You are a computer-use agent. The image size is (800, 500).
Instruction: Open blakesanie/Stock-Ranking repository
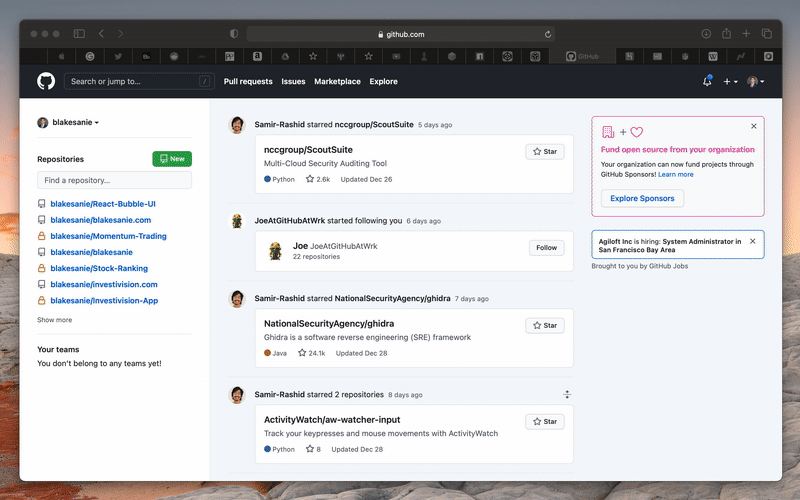(99, 268)
